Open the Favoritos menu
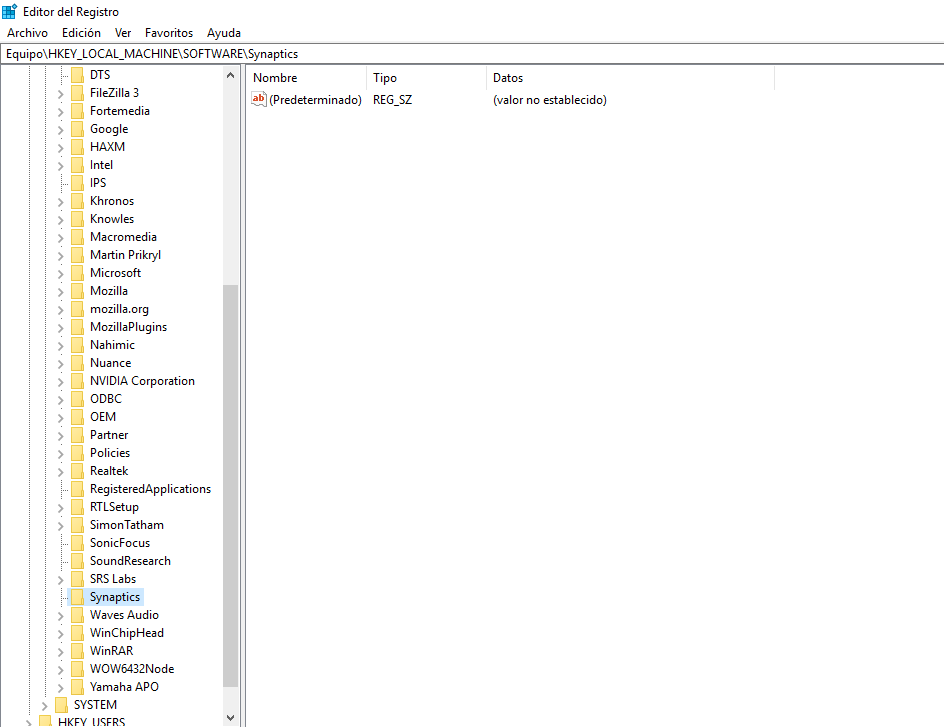This screenshot has width=944, height=727. click(169, 32)
